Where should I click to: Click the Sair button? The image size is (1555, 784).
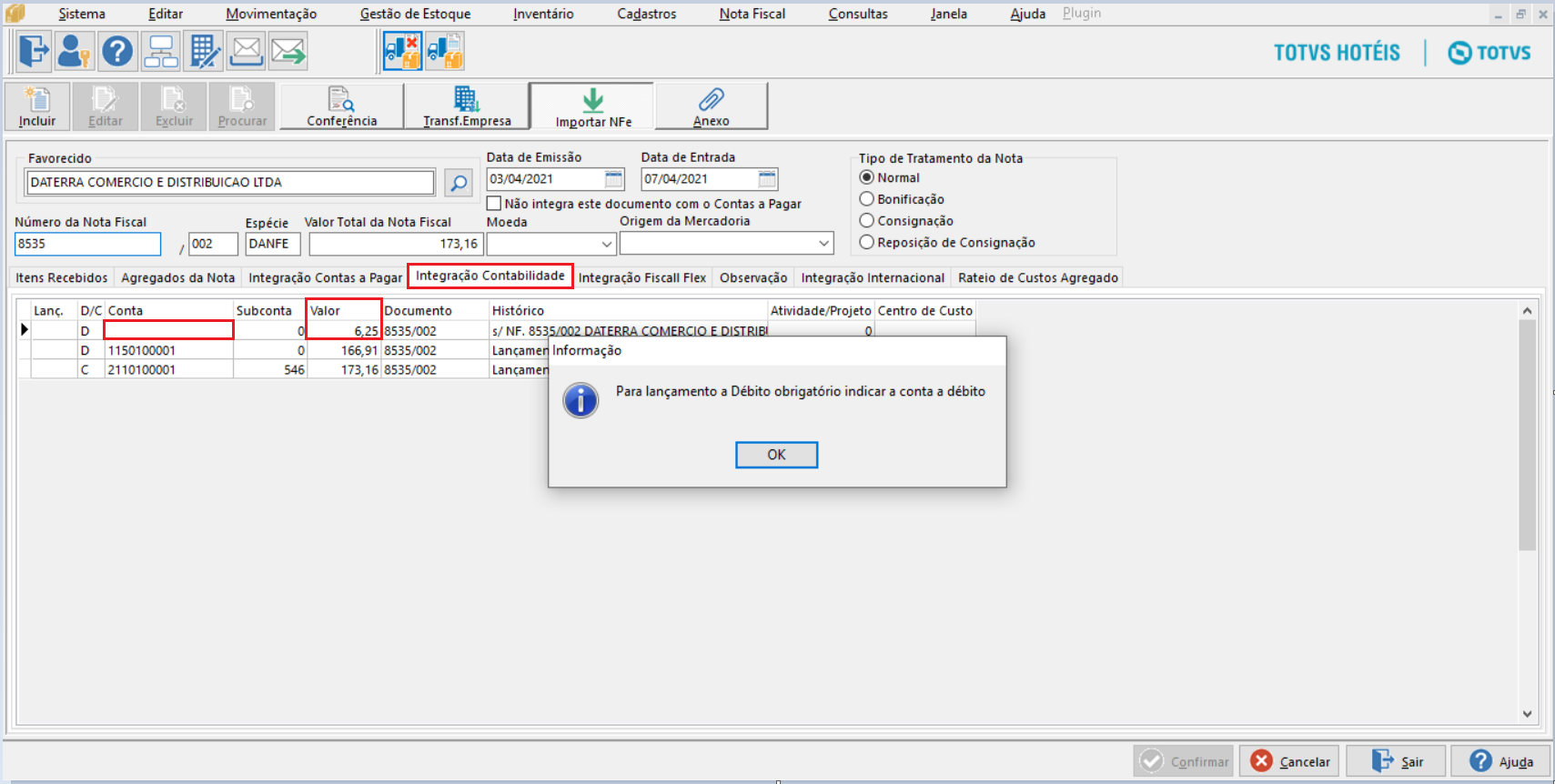click(1396, 761)
